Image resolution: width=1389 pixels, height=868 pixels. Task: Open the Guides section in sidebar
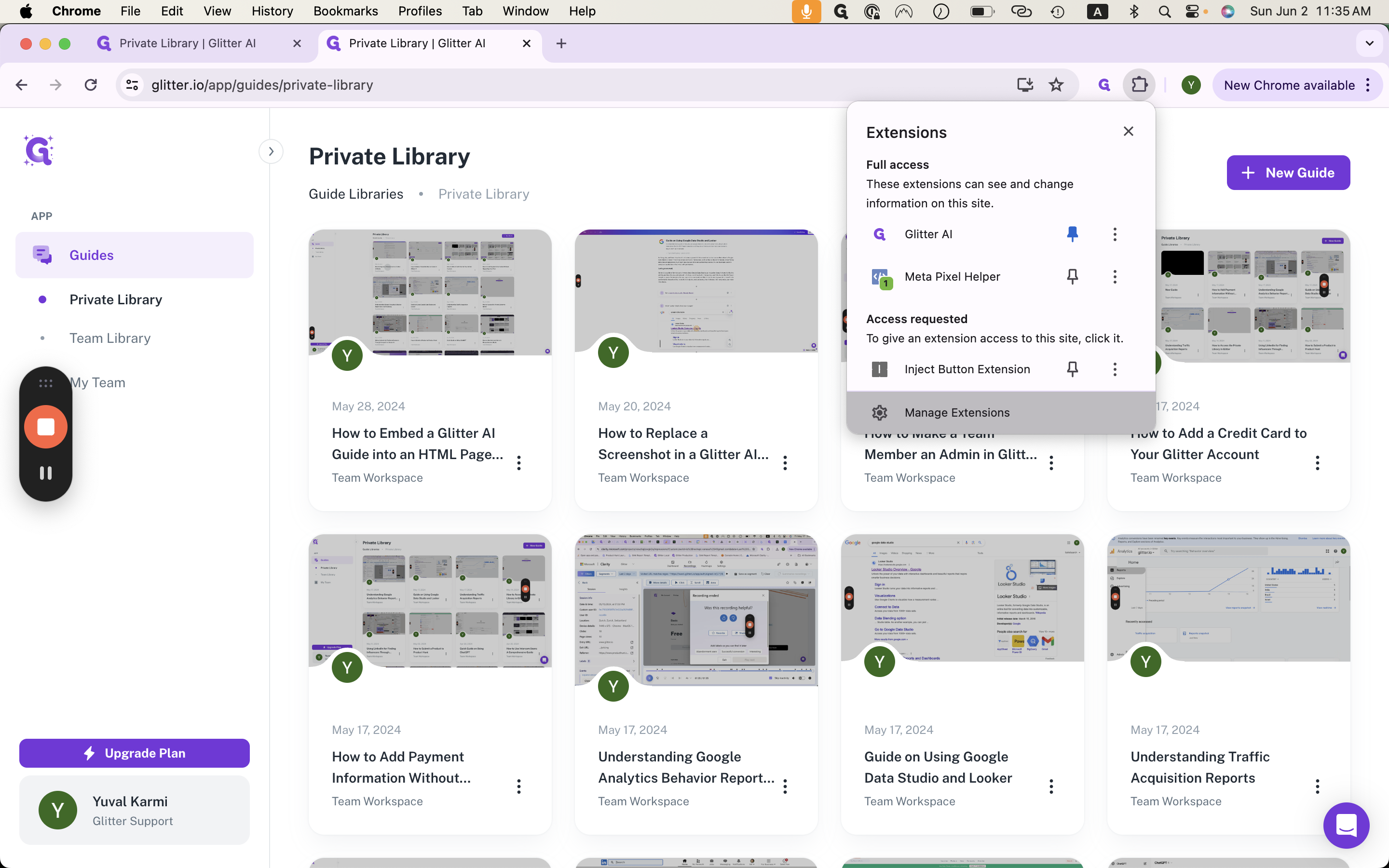(134, 255)
